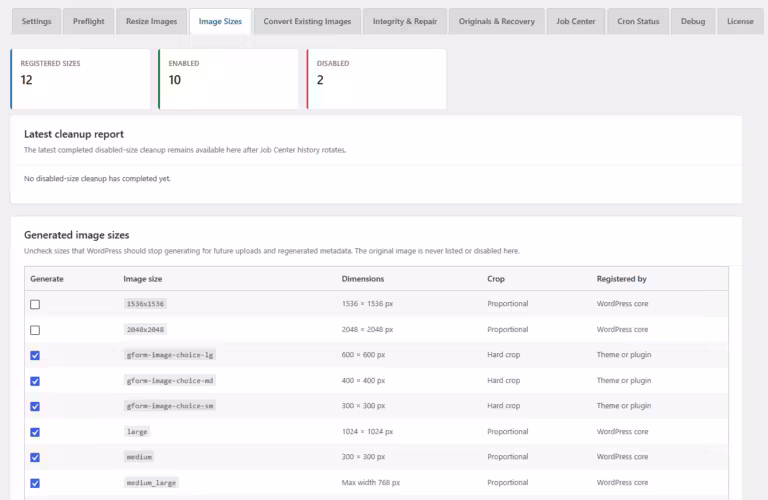This screenshot has height=500, width=768.
Task: Click the Image size column header
Action: point(143,279)
